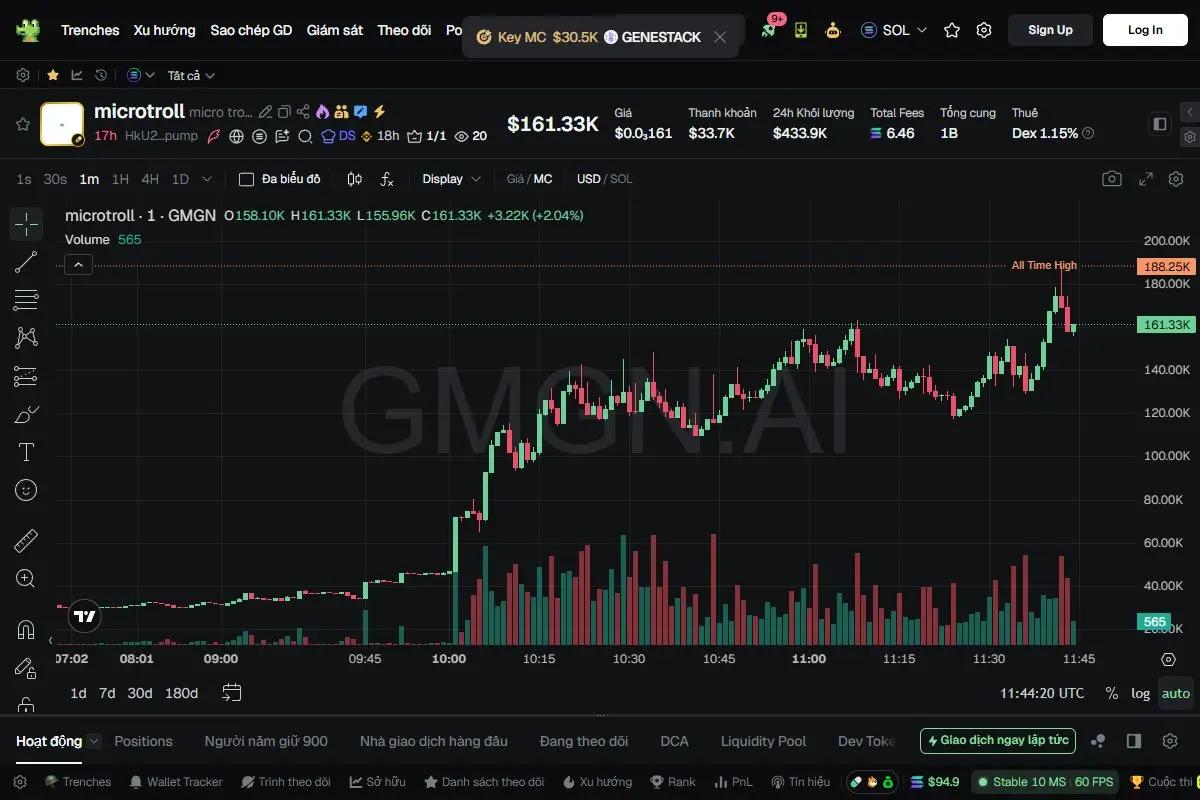
Task: Click the GMGN frog logo
Action: 27,30
